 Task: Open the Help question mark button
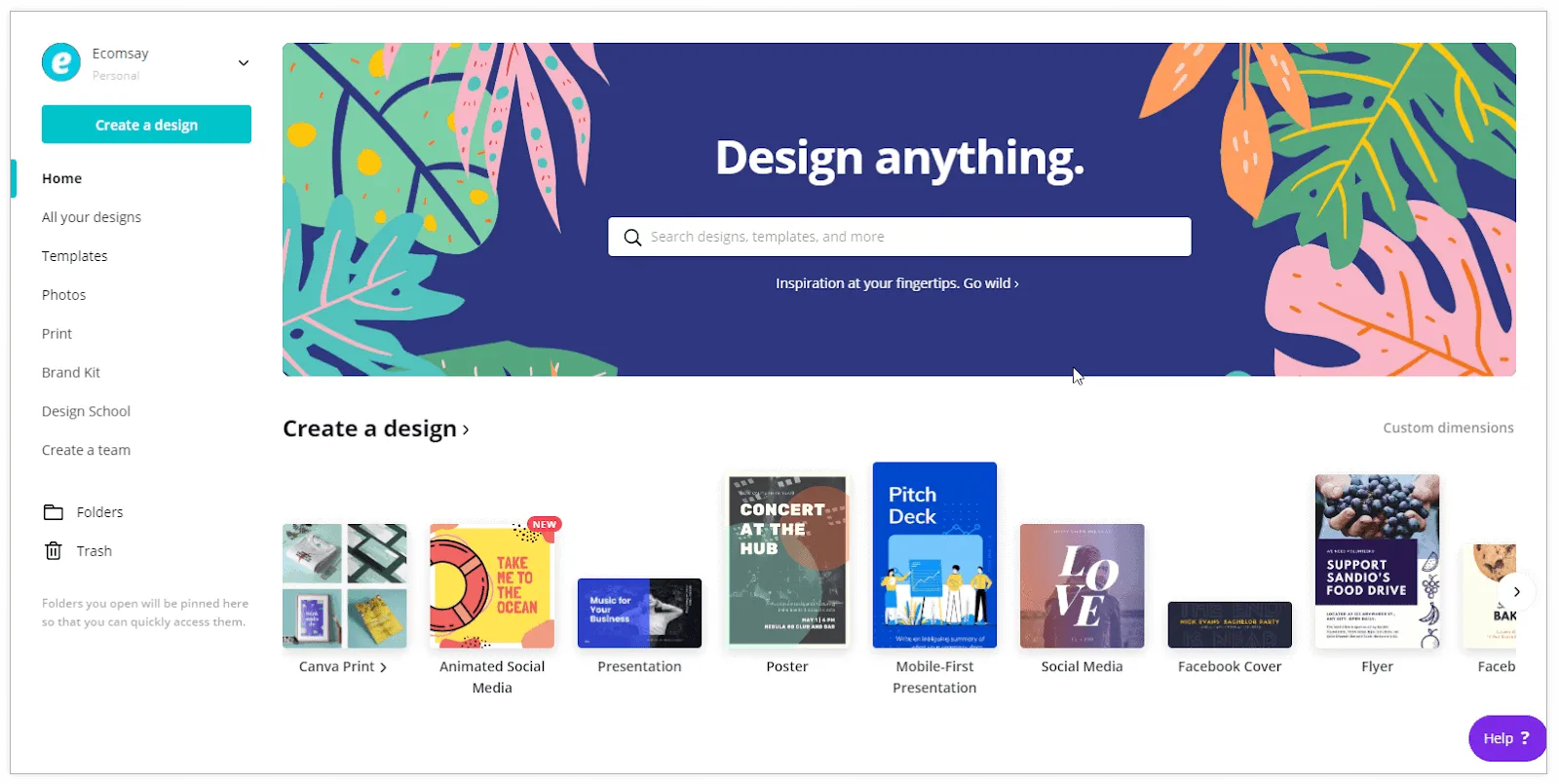tap(1507, 738)
